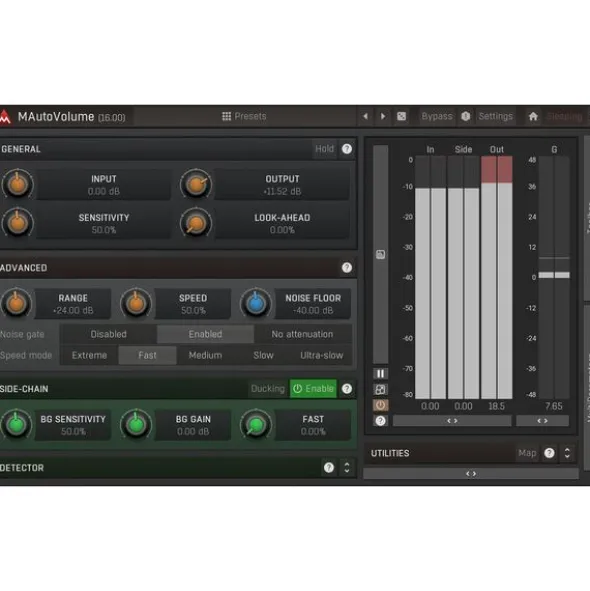The height and width of the screenshot is (591, 590).
Task: Click the width arrows below In/Side/Out meters
Action: 452,421
